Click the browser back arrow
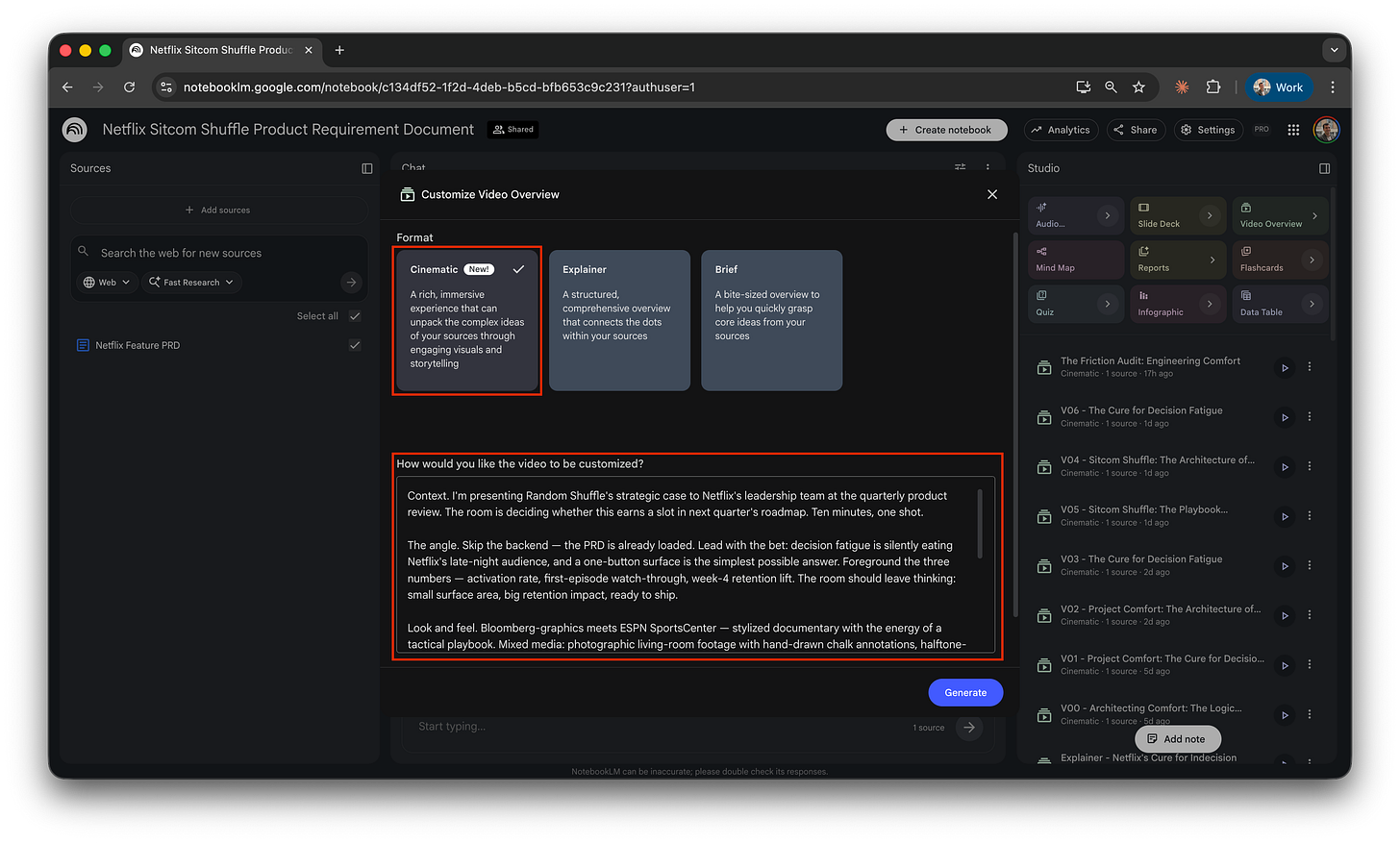 click(x=67, y=87)
